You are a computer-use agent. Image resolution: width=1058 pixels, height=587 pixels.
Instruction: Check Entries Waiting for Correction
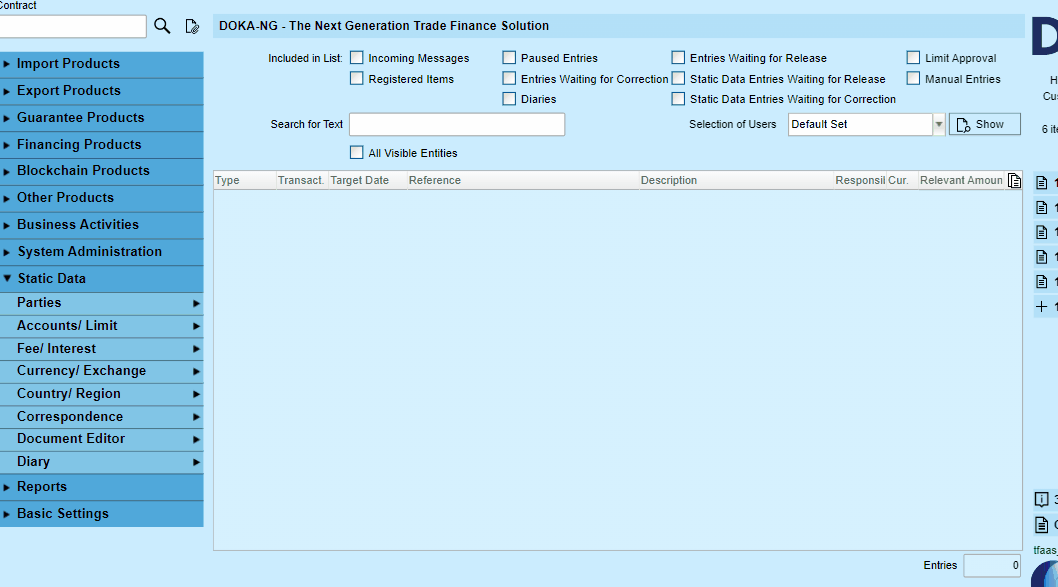pyautogui.click(x=509, y=79)
